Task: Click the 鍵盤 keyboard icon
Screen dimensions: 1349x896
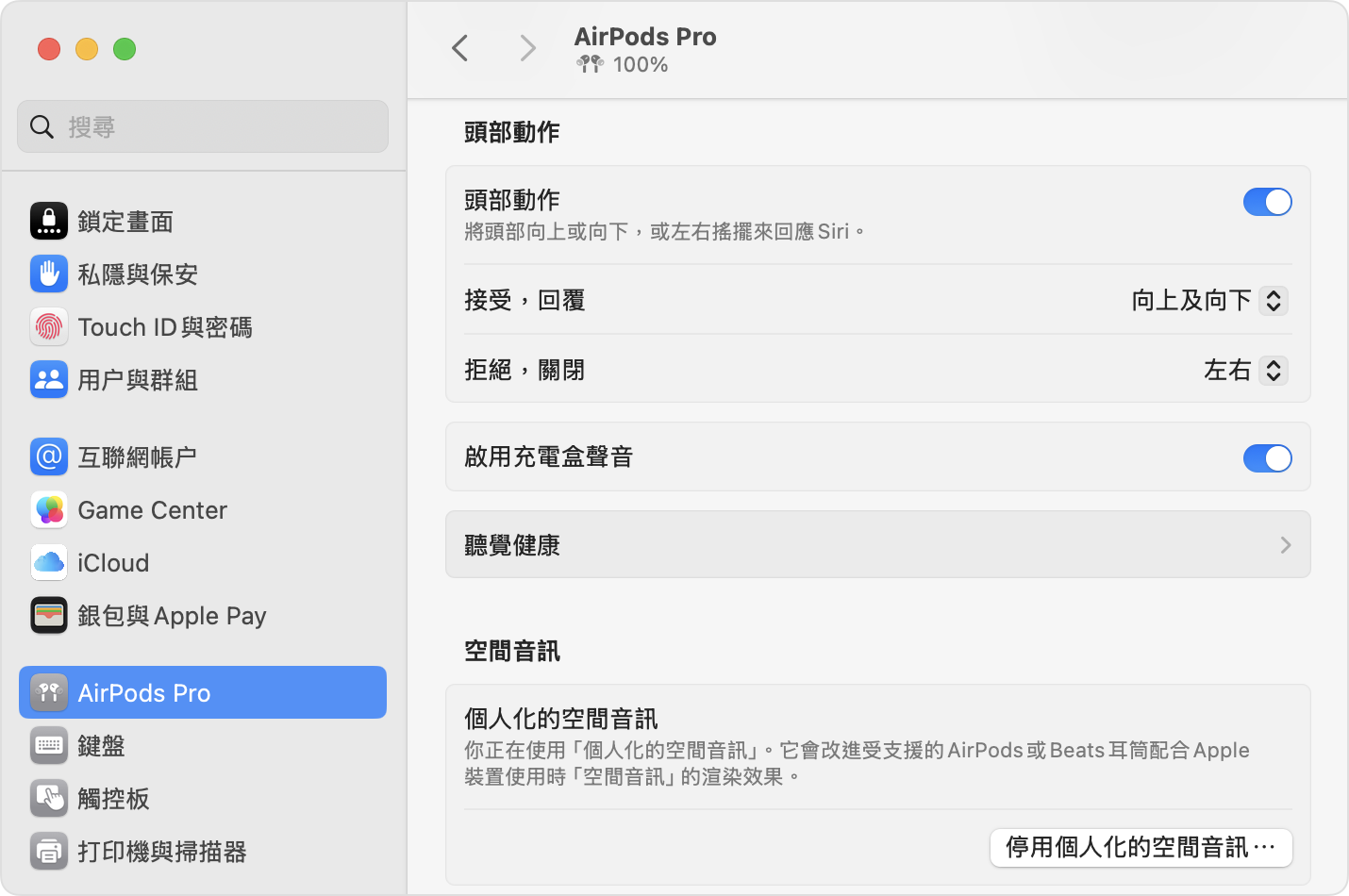Action: click(49, 745)
